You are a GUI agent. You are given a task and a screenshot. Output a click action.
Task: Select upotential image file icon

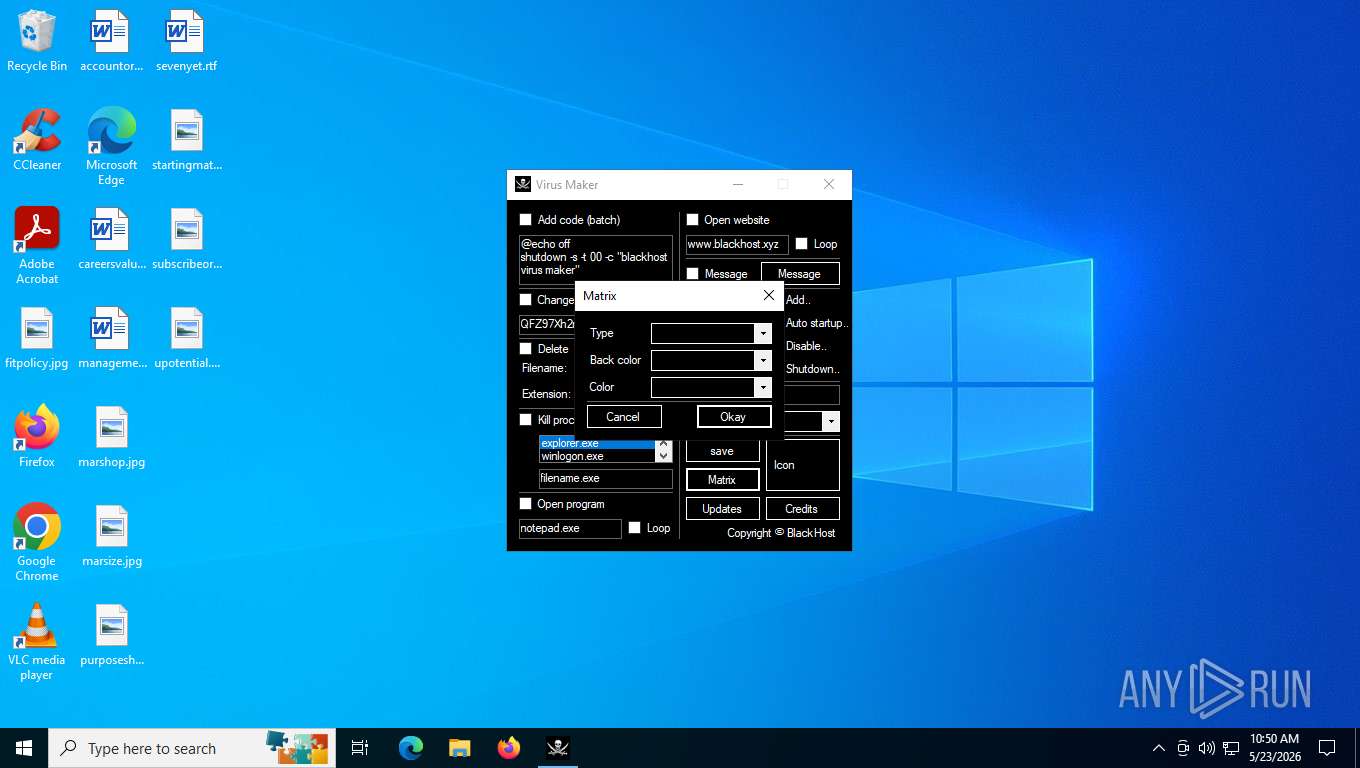(x=186, y=338)
